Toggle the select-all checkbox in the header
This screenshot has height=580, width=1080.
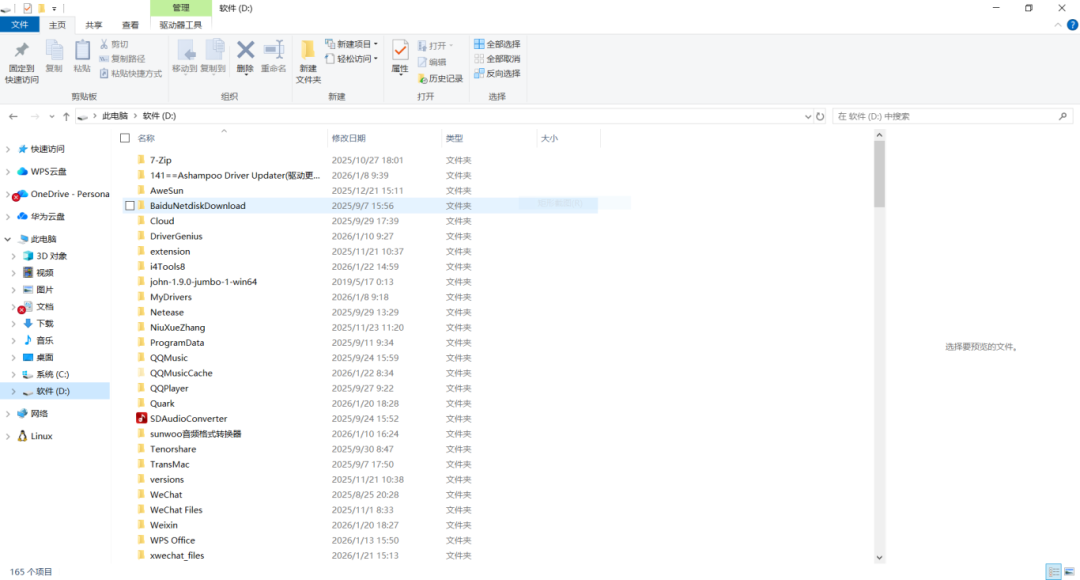coord(125,138)
